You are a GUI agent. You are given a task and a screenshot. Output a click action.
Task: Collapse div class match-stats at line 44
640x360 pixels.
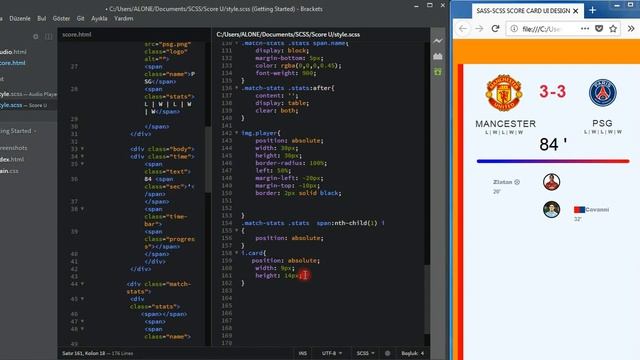point(82,284)
